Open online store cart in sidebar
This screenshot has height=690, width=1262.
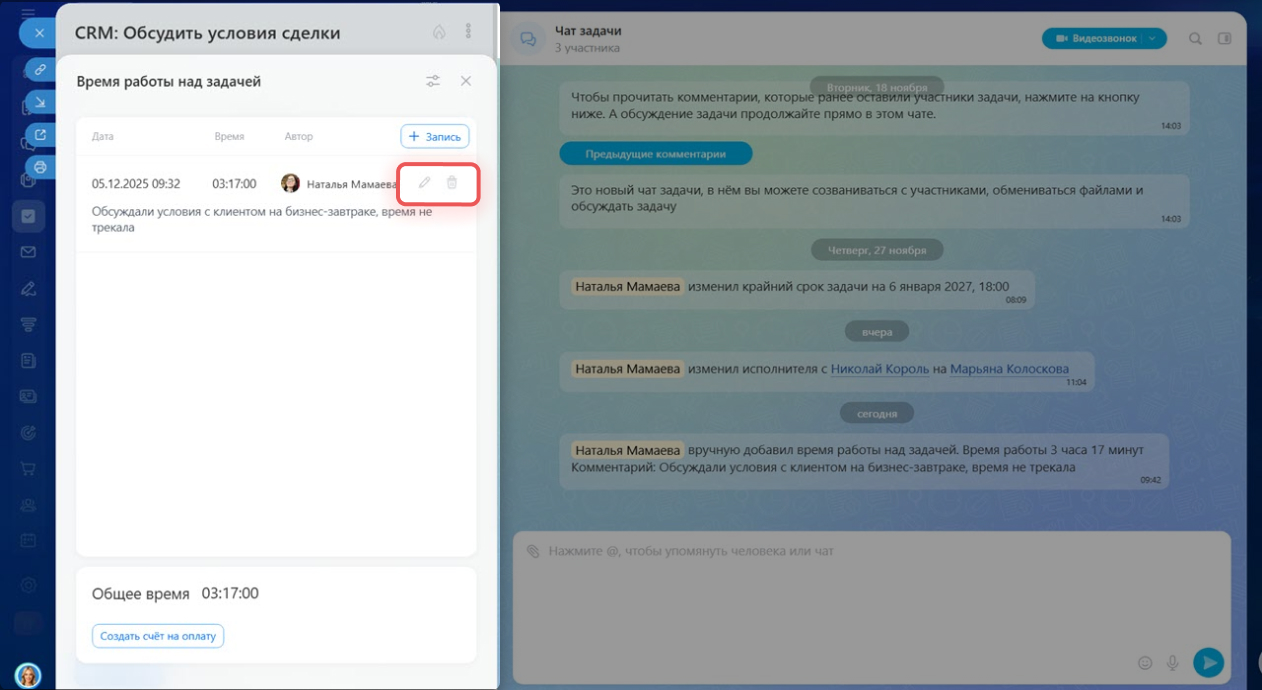coord(28,468)
